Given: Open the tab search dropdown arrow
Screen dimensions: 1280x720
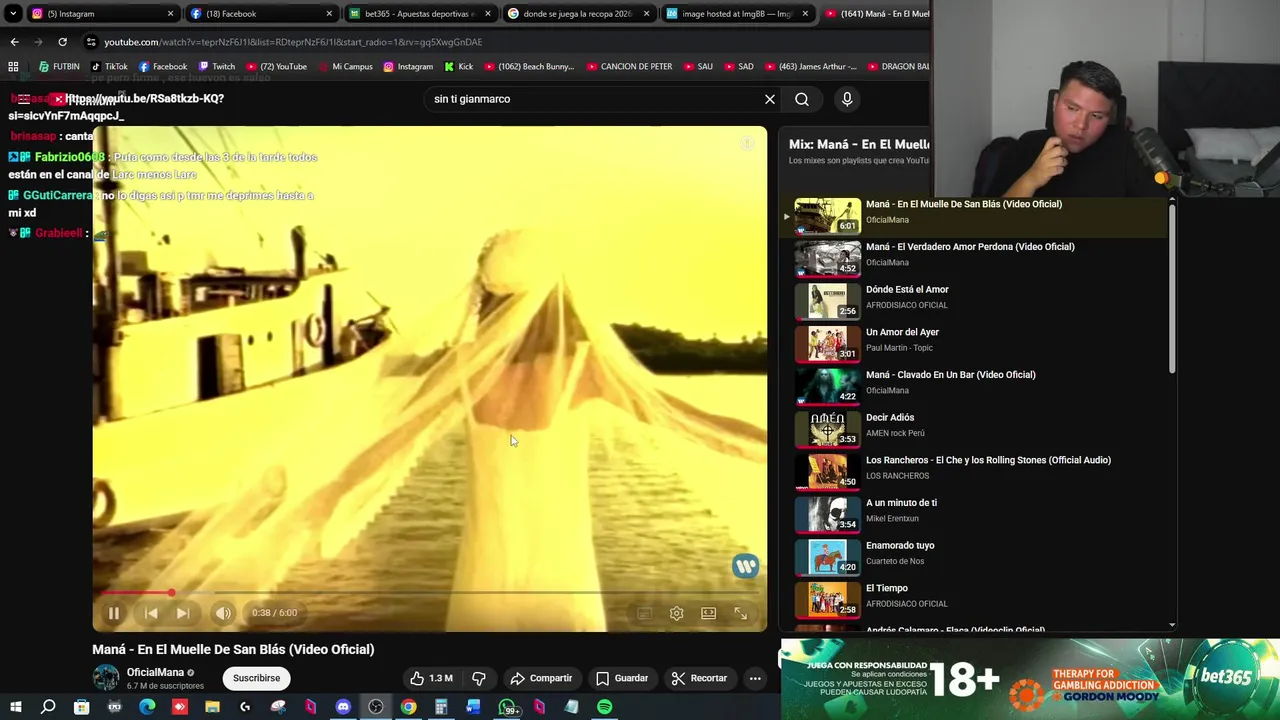Looking at the screenshot, I should 13,14.
